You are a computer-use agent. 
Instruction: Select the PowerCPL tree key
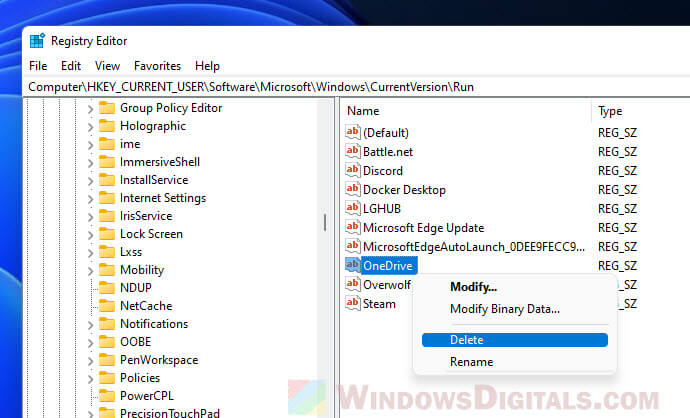tap(147, 396)
